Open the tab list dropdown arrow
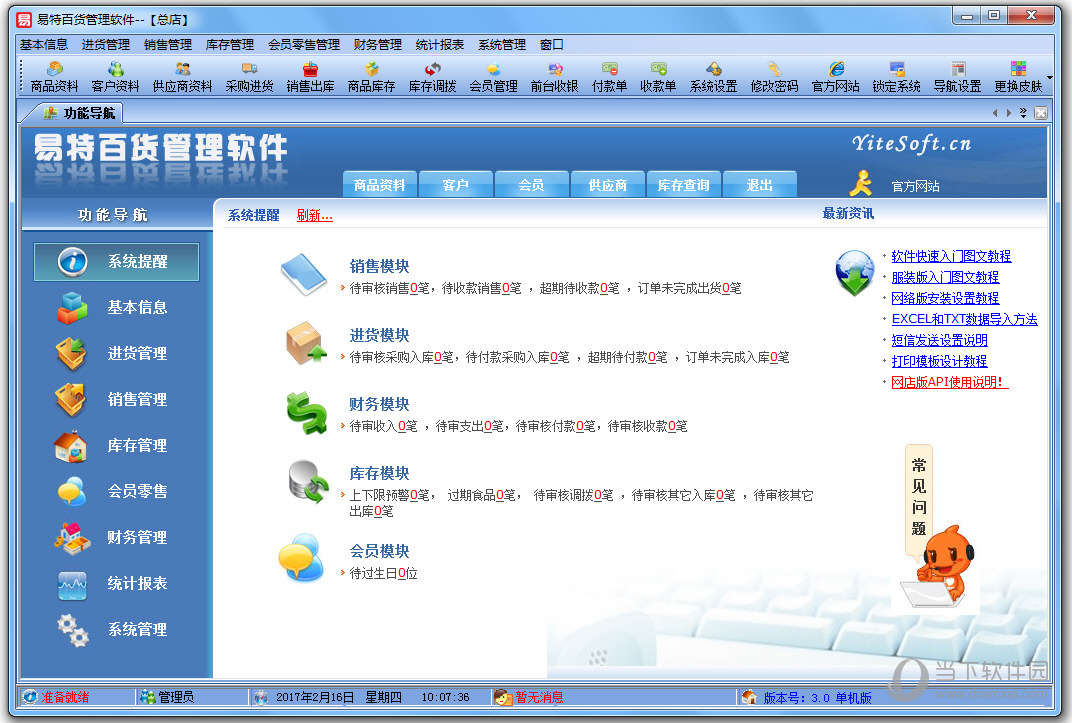Screen dimensions: 1072x723 pyautogui.click(x=1023, y=113)
